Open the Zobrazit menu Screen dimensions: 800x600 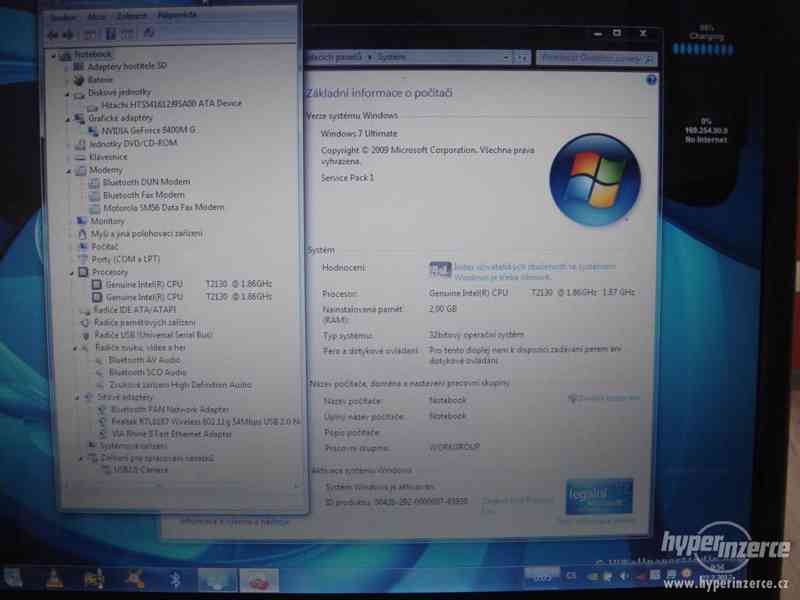pyautogui.click(x=131, y=16)
